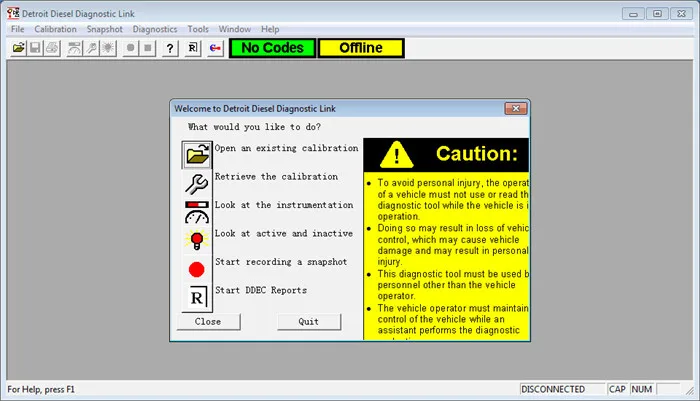Click the instrumentation gauge icon in dialog
The width and height of the screenshot is (700, 401).
click(197, 212)
